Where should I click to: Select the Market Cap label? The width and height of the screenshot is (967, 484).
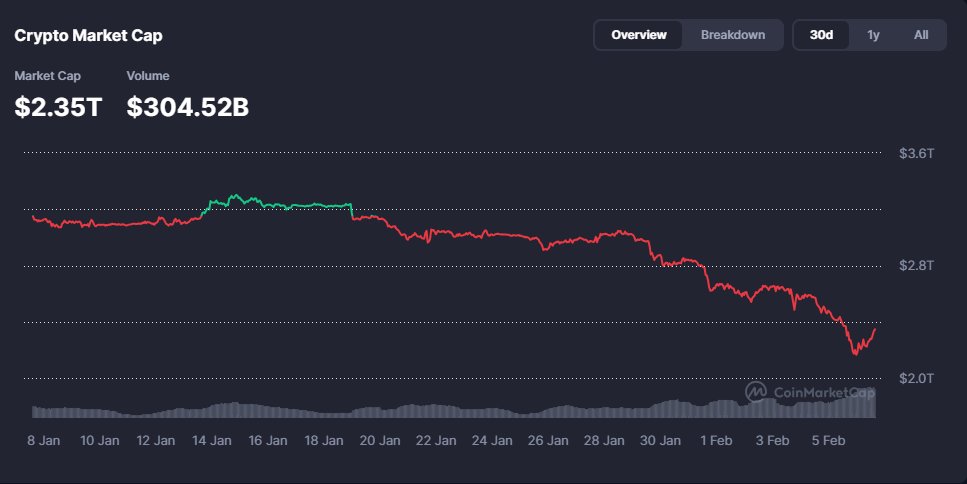47,76
